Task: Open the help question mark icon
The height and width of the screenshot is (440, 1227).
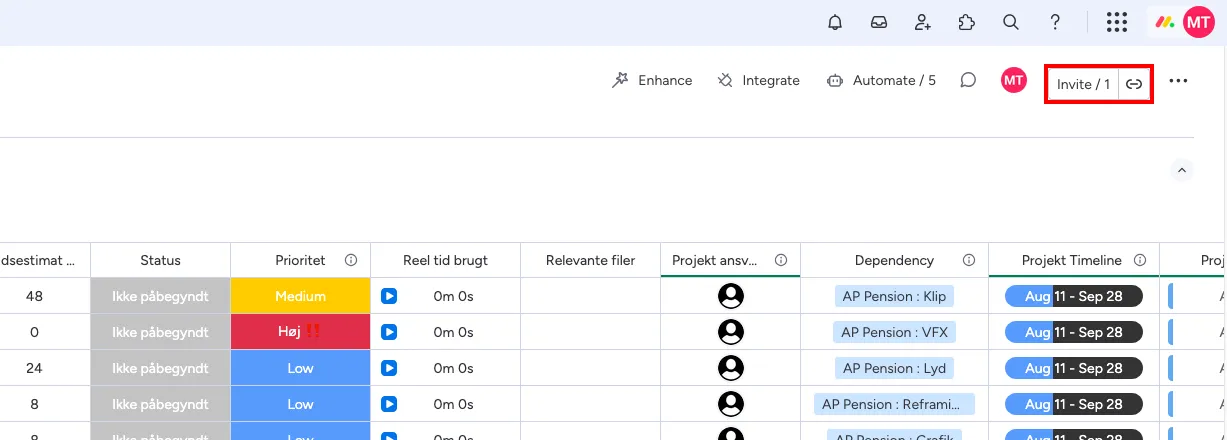Action: (x=1055, y=22)
